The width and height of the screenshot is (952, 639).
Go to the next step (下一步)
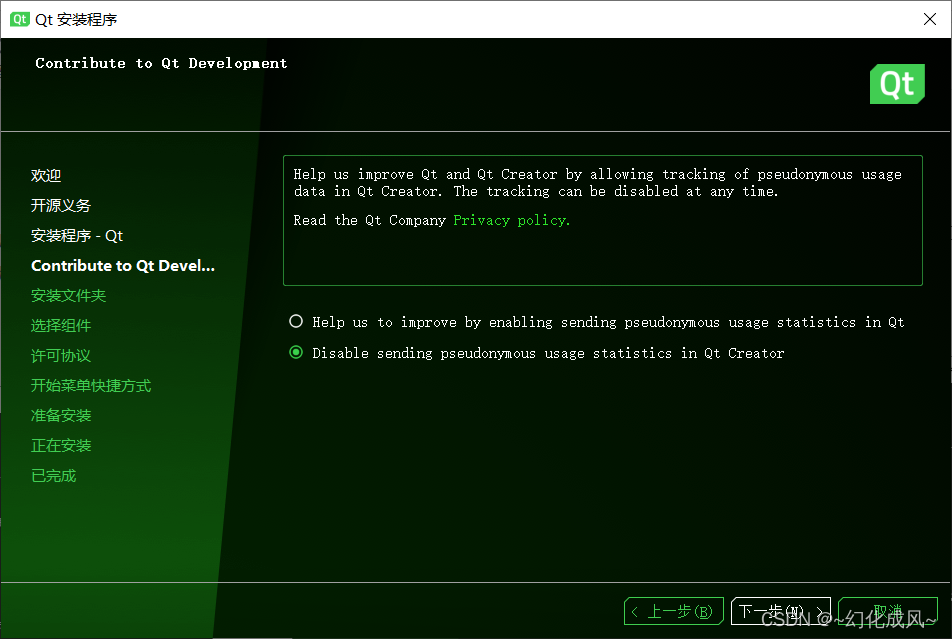(780, 611)
